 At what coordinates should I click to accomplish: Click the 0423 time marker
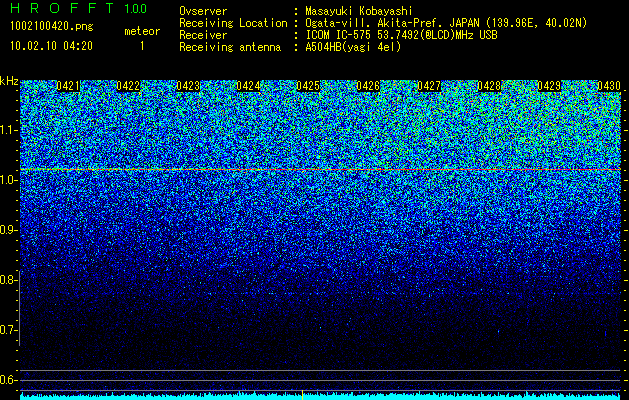click(188, 86)
